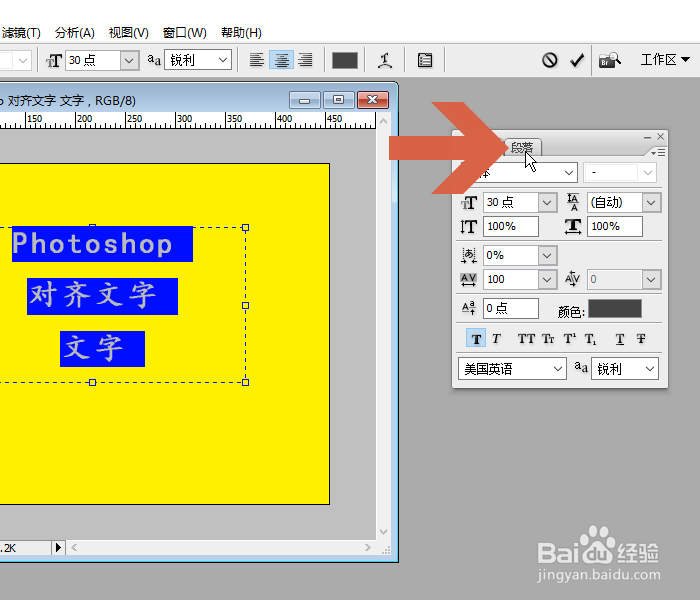The image size is (700, 600).
Task: Click the horizontal scrollbar right arrow
Action: [x=368, y=547]
